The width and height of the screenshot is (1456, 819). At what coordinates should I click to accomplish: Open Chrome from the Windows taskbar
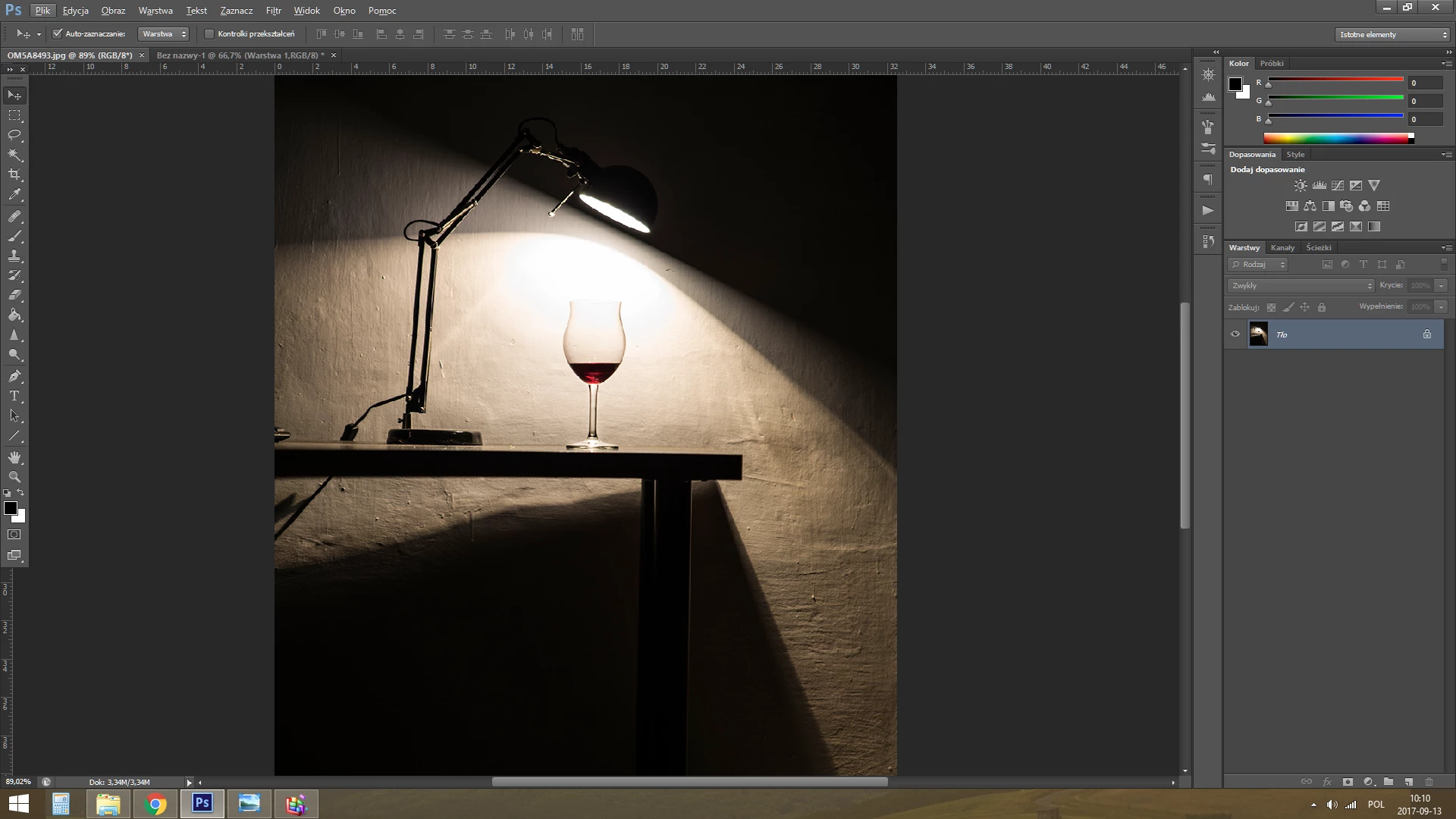pyautogui.click(x=155, y=804)
